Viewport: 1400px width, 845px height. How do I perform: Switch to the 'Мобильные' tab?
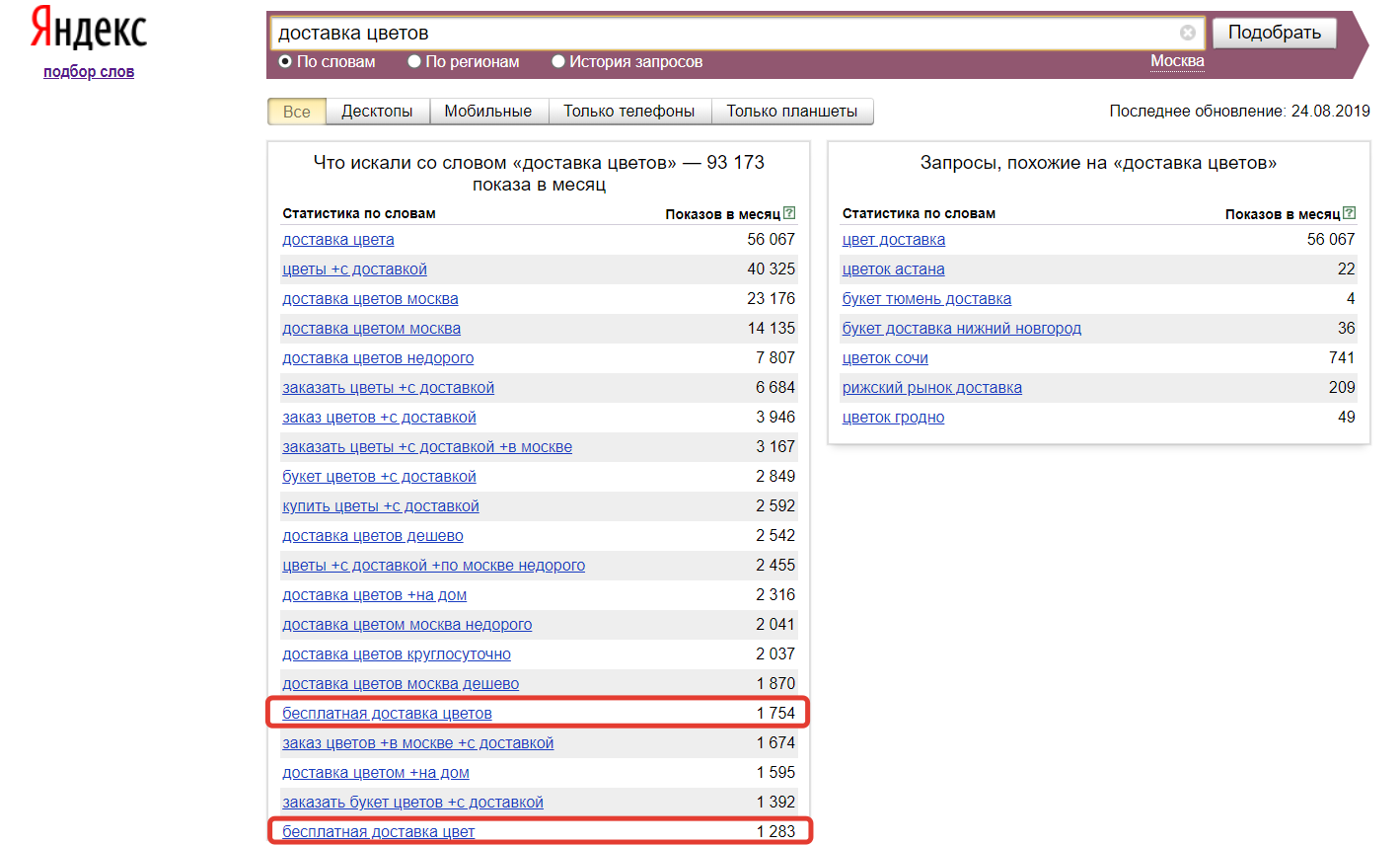(487, 112)
